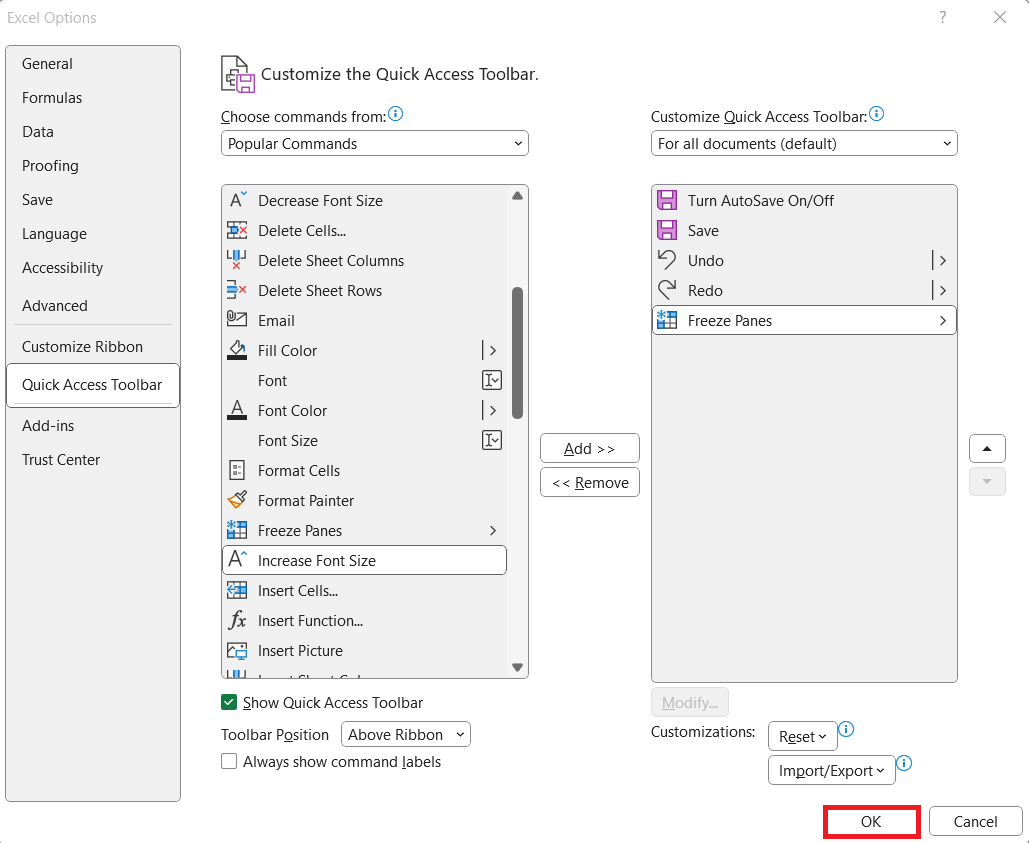Image resolution: width=1029 pixels, height=843 pixels.
Task: Click the Save floppy disk icon
Action: pyautogui.click(x=667, y=230)
